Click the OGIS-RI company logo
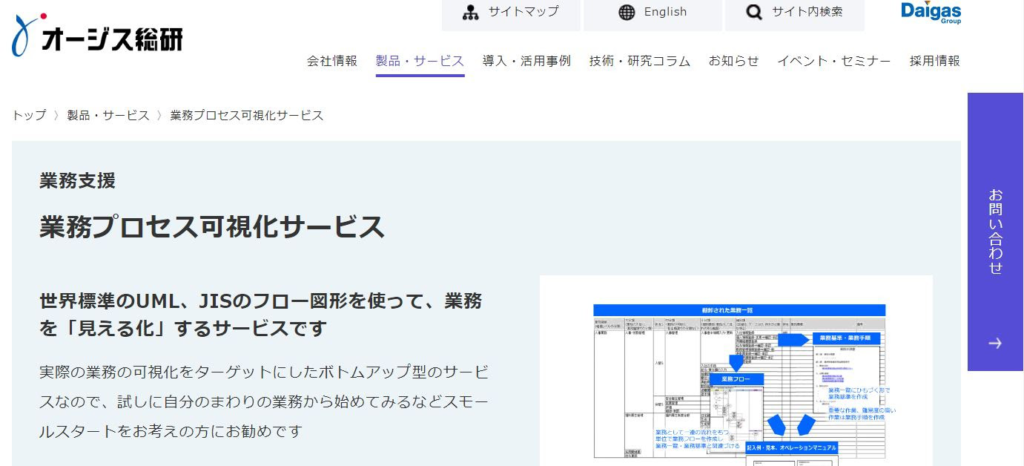Image resolution: width=1024 pixels, height=466 pixels. (97, 36)
